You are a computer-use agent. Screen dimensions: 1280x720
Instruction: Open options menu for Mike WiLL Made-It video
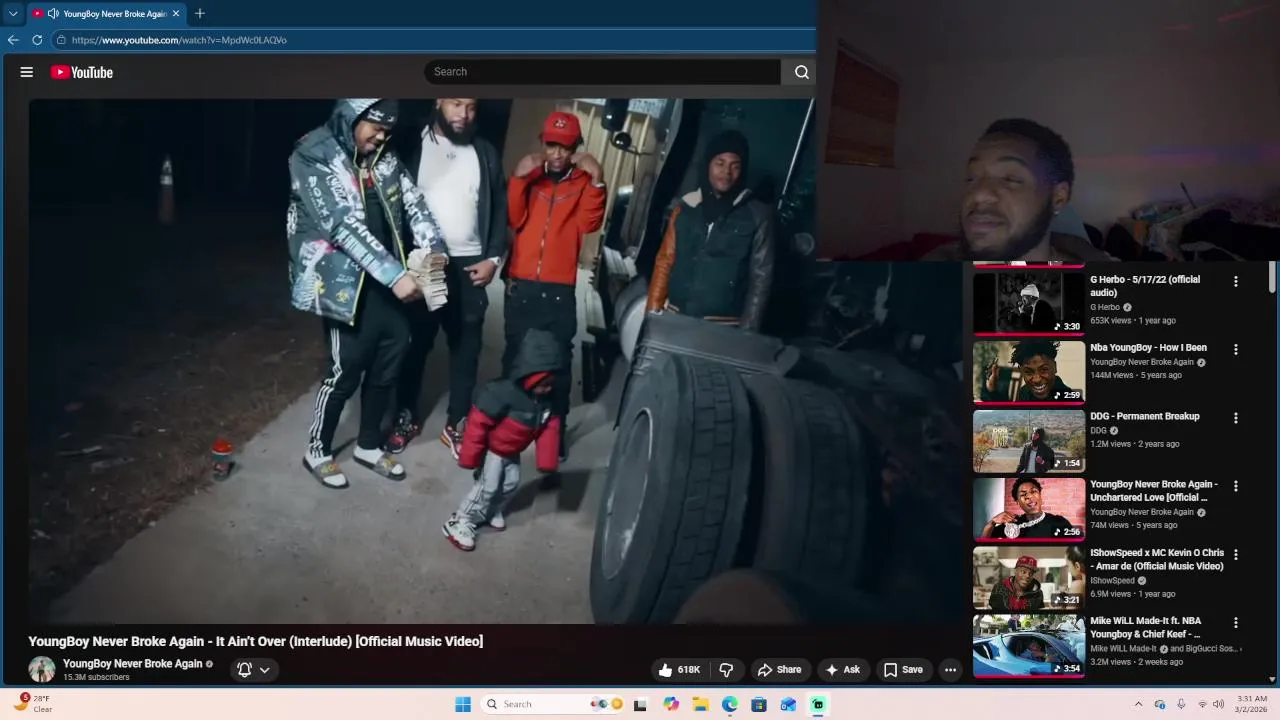pyautogui.click(x=1236, y=623)
